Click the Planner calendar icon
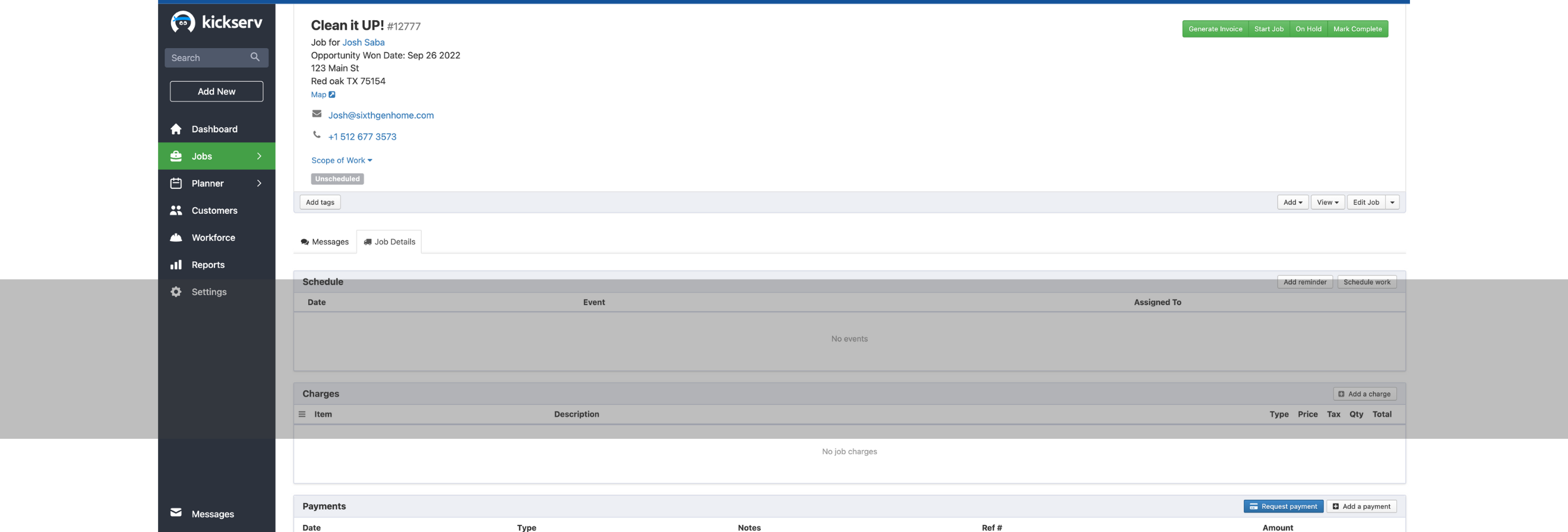The width and height of the screenshot is (1568, 532). pos(176,183)
